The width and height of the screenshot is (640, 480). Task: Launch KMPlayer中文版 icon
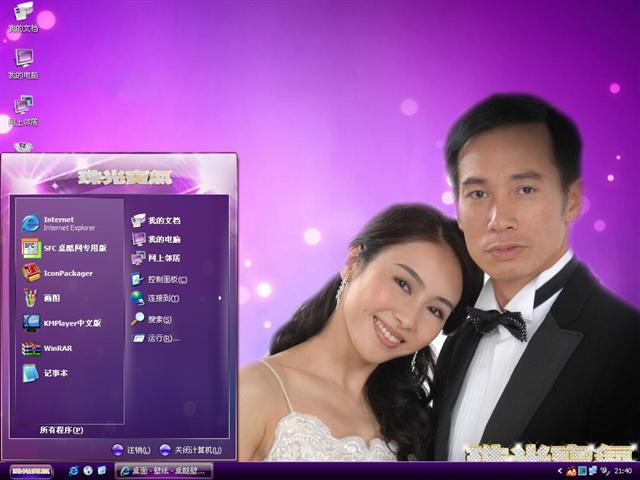(31, 323)
